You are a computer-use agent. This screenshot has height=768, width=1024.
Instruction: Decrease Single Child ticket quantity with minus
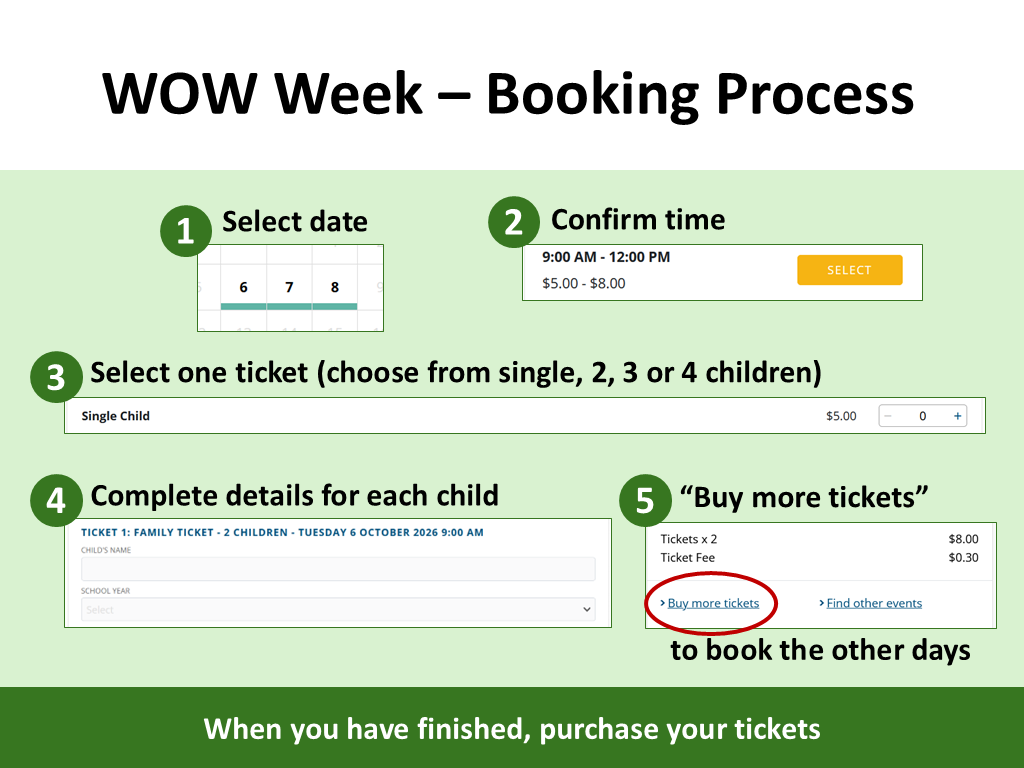tap(888, 416)
